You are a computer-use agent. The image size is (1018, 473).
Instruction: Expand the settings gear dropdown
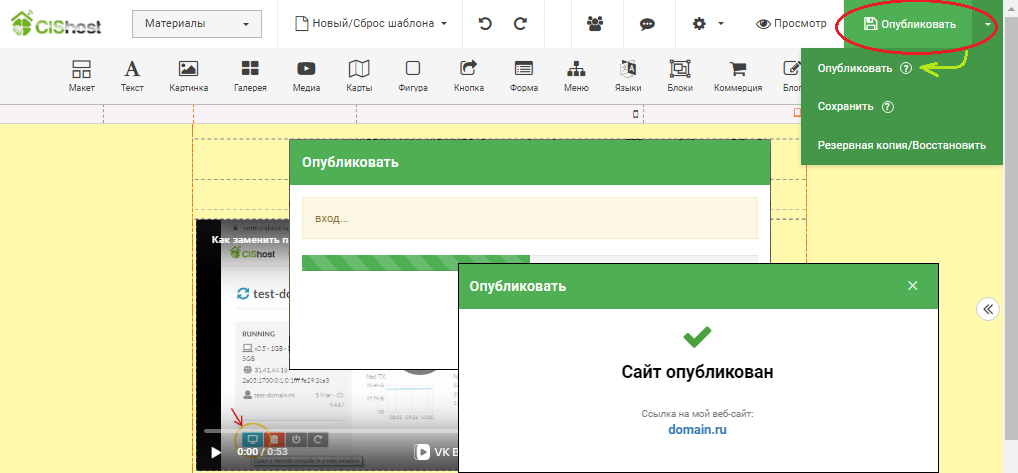(x=708, y=24)
